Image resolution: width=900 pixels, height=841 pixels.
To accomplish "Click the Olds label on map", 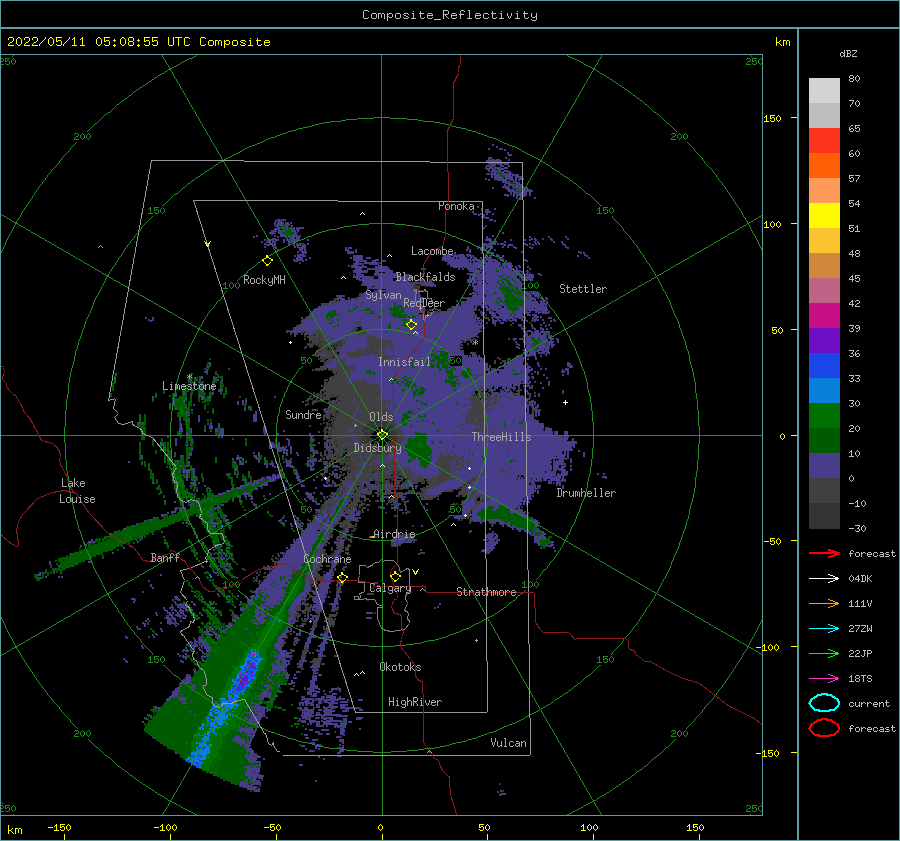I will (x=381, y=417).
